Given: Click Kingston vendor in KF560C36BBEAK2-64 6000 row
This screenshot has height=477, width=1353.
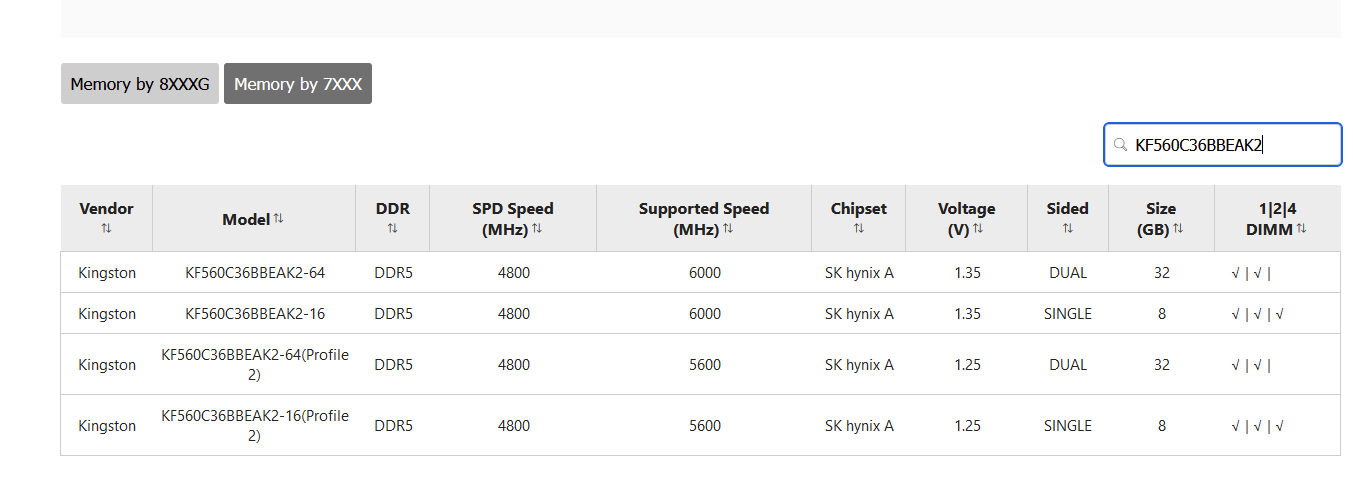Looking at the screenshot, I should pyautogui.click(x=107, y=272).
